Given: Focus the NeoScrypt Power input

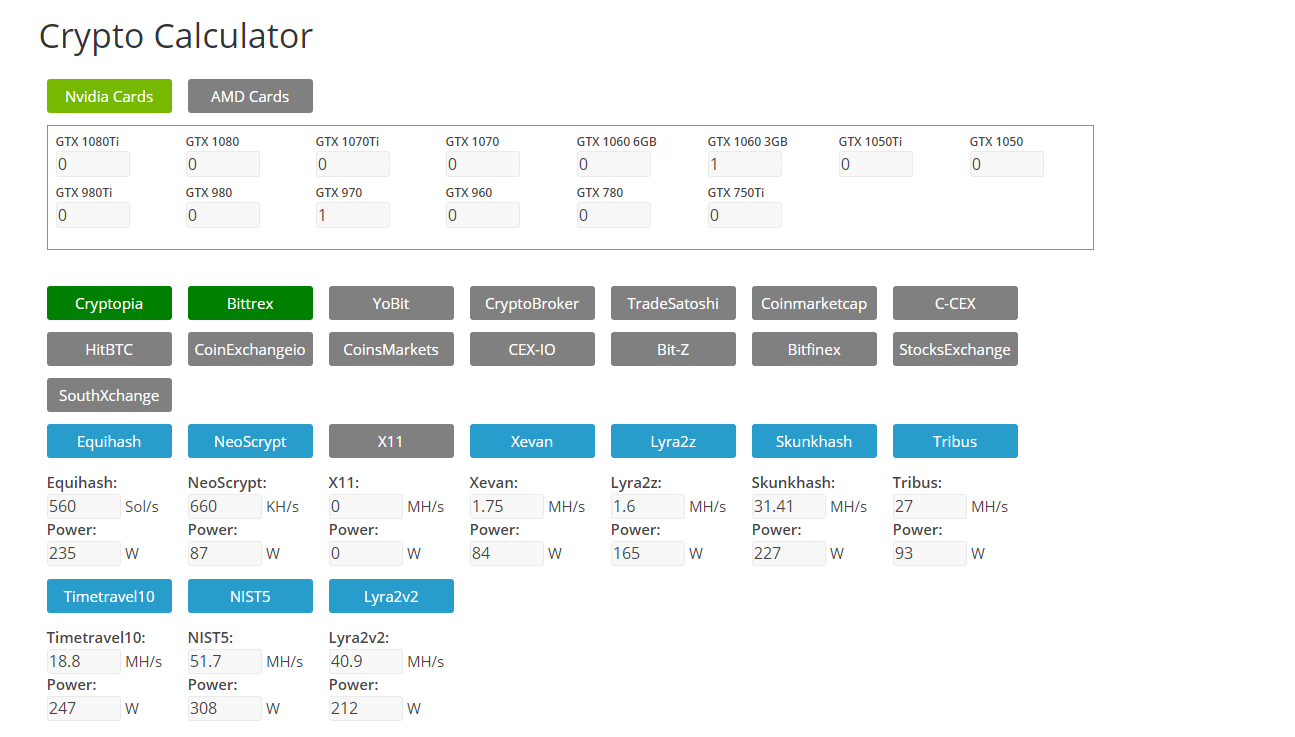Looking at the screenshot, I should click(x=225, y=553).
